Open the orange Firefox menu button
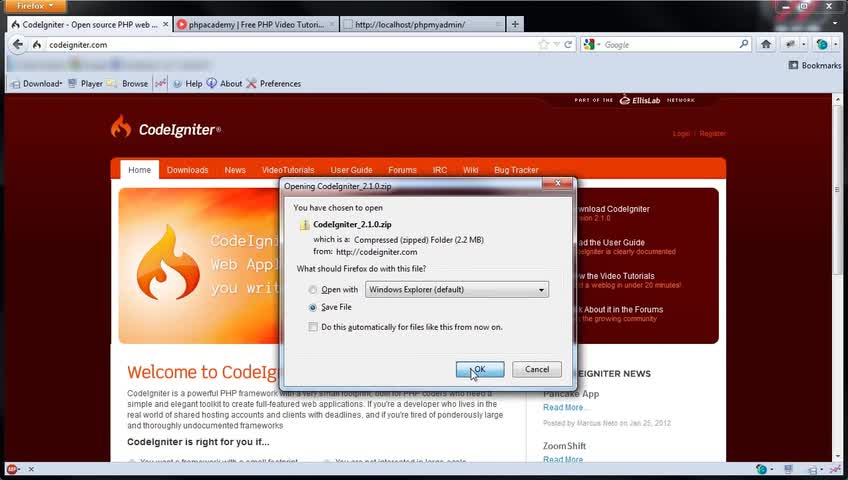 click(34, 6)
